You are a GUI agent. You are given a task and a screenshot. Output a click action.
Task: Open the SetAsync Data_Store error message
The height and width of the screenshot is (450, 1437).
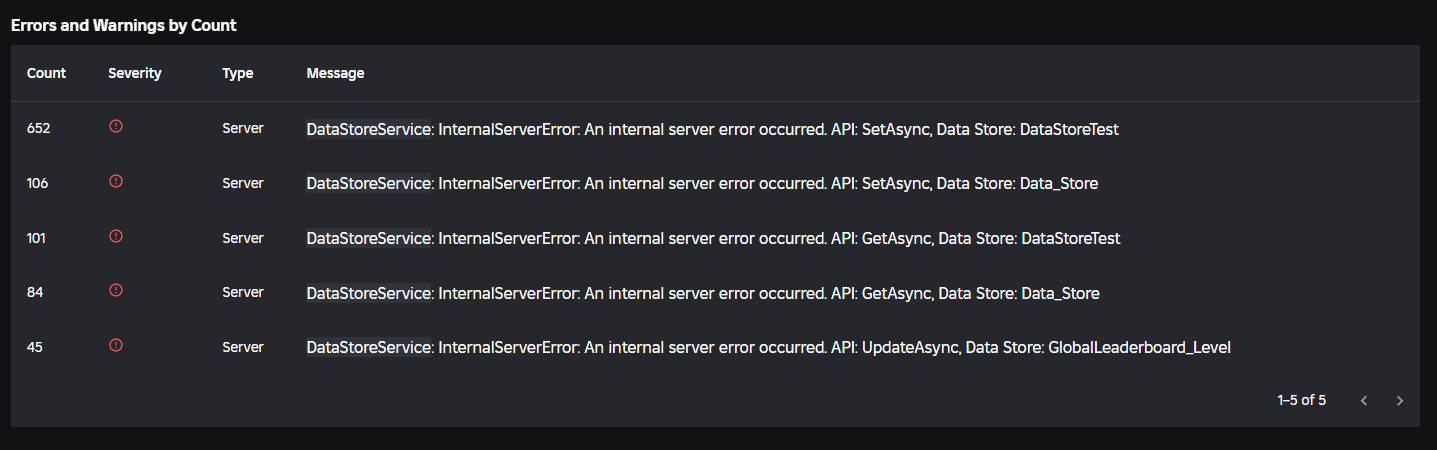tap(702, 184)
